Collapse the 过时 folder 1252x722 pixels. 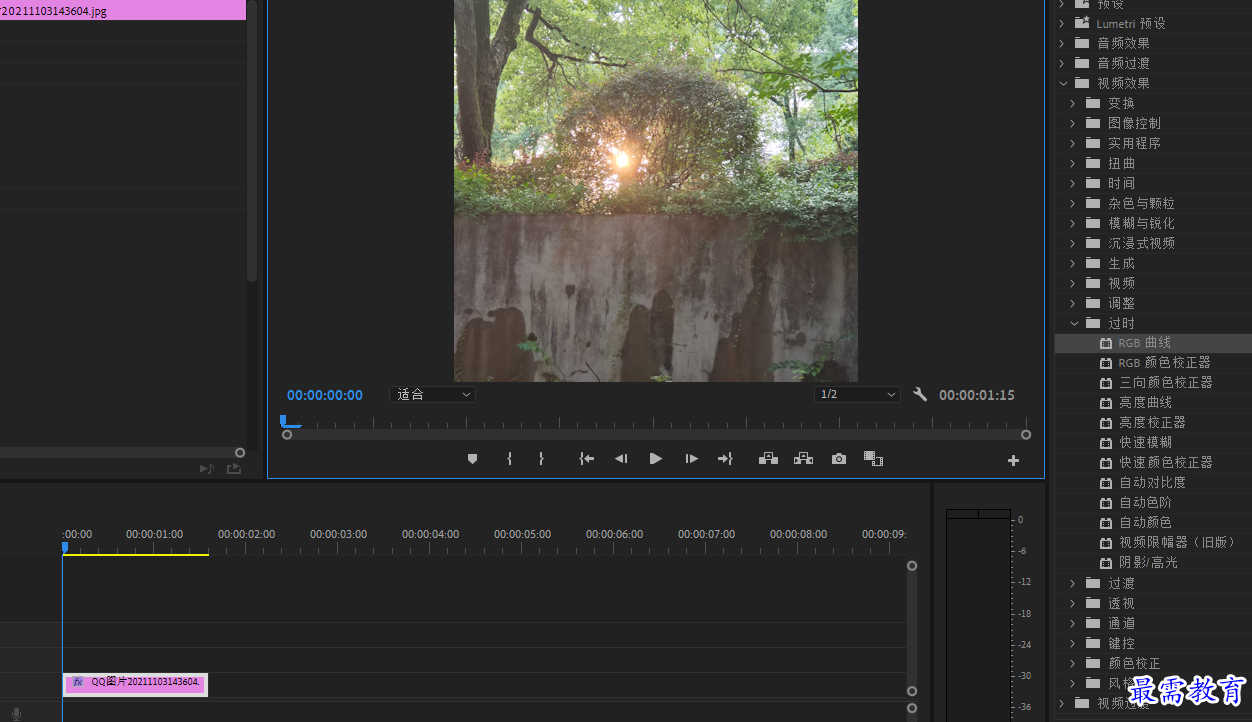tap(1074, 323)
